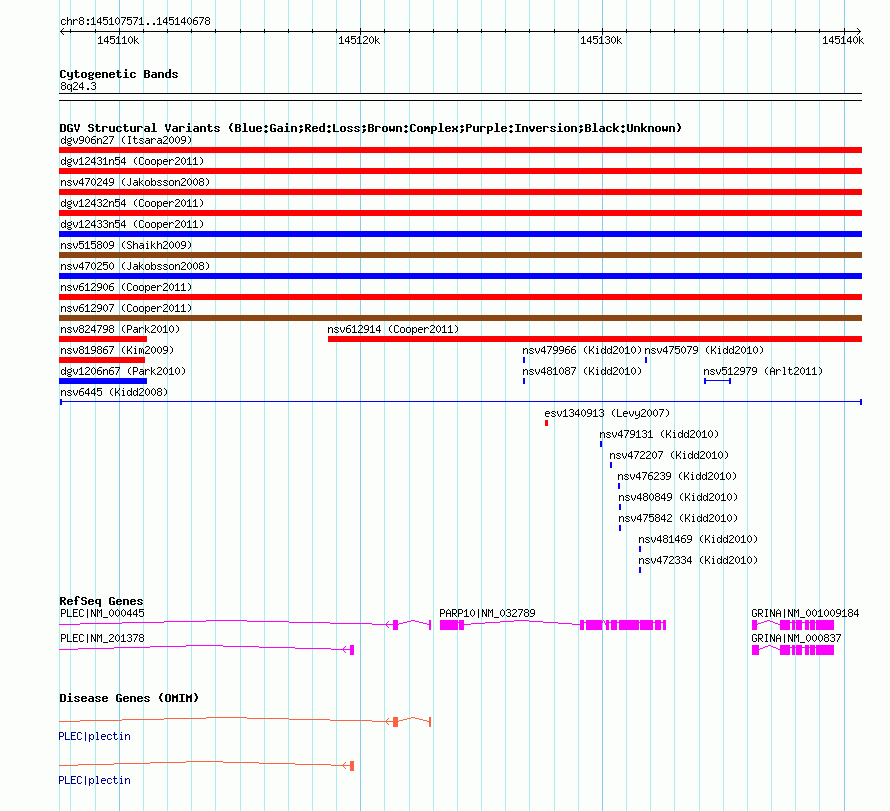Click the chr8:145107571..145140678 coordinate label
Viewport: 890px width, 811px height.
(135, 22)
